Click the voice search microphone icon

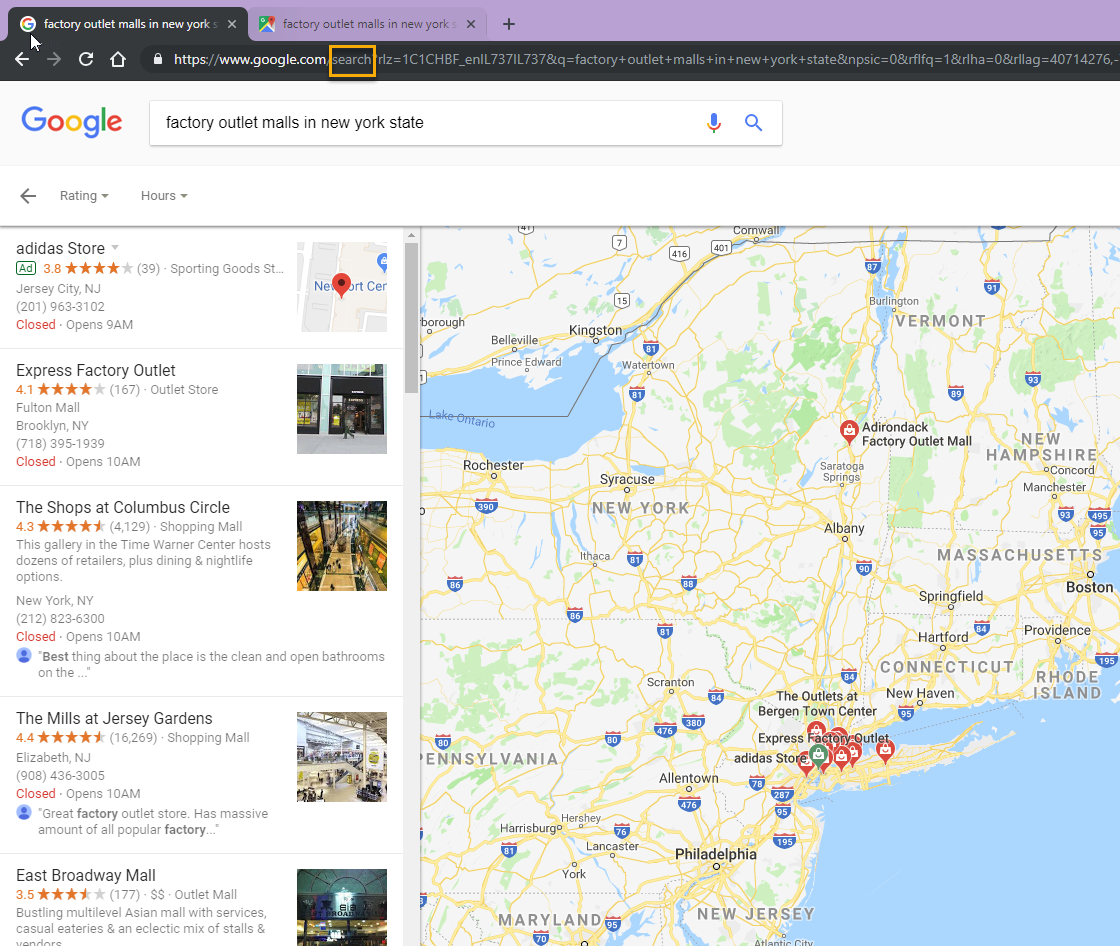pos(713,123)
